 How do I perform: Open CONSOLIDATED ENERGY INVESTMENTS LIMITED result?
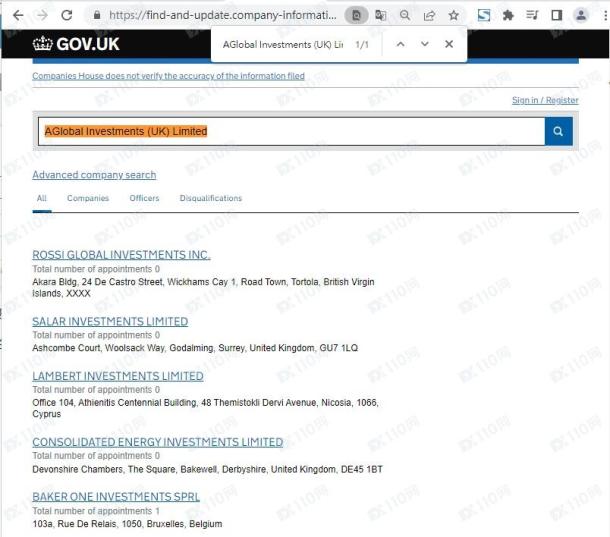158,442
